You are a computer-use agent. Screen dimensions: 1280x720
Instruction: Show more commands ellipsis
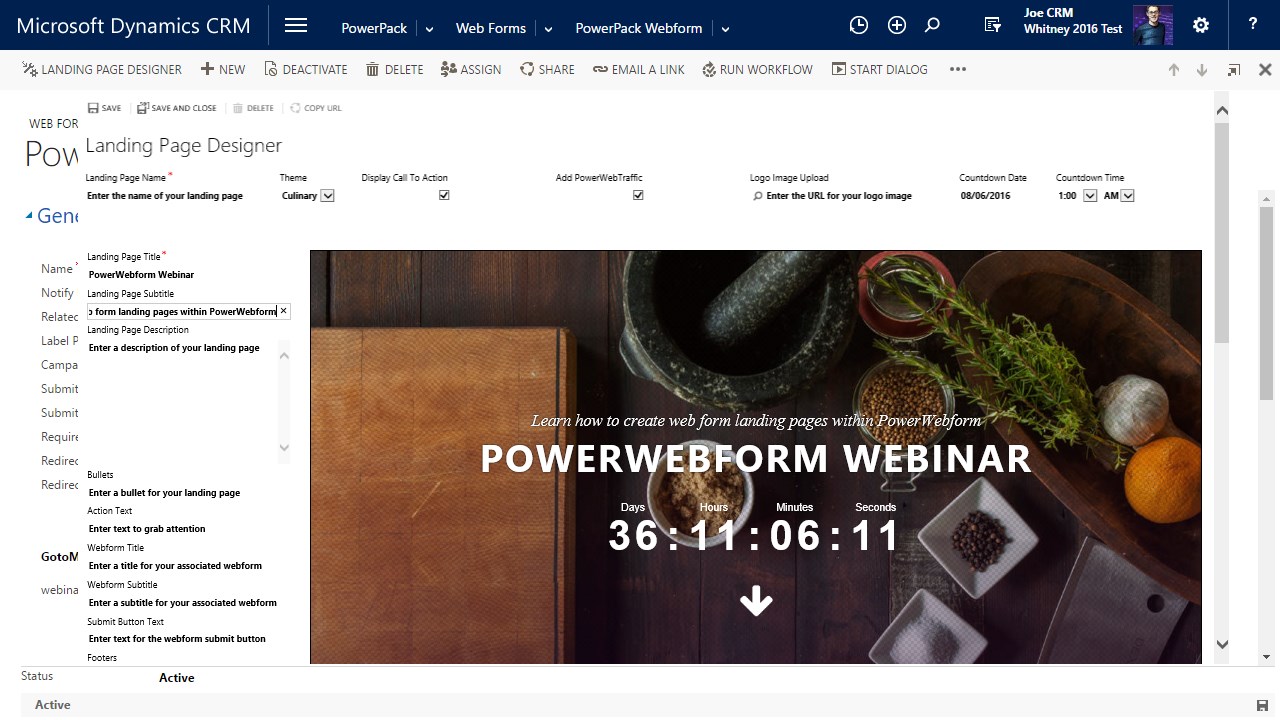pos(958,69)
